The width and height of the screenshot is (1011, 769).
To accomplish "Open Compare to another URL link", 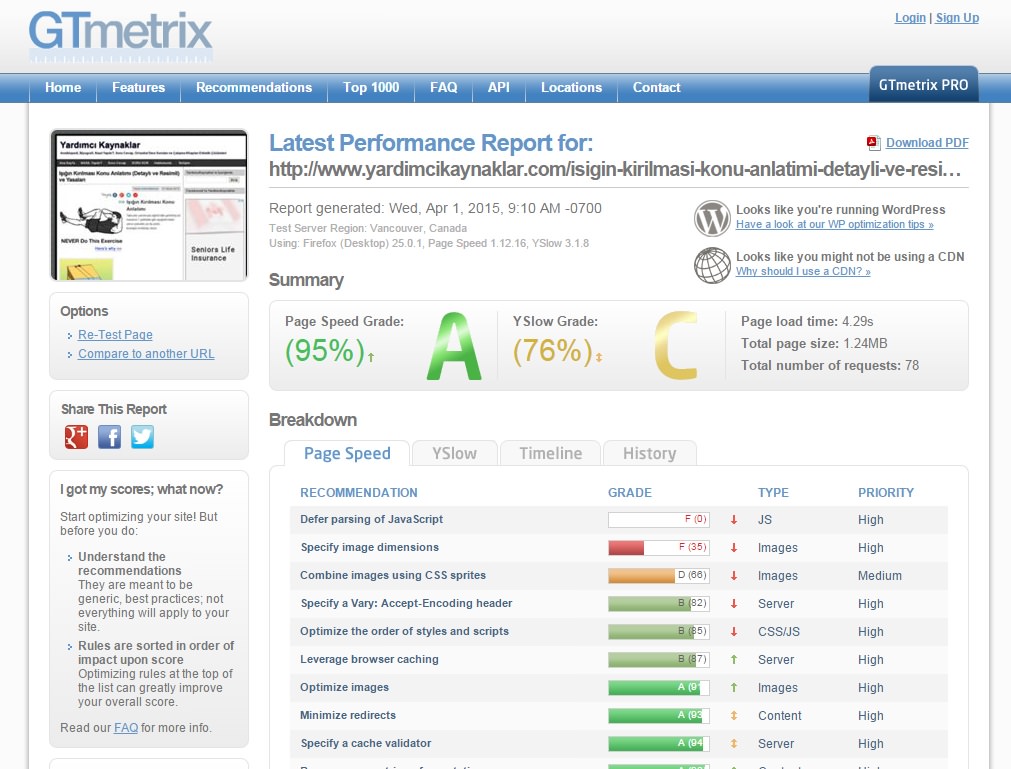I will 146,354.
